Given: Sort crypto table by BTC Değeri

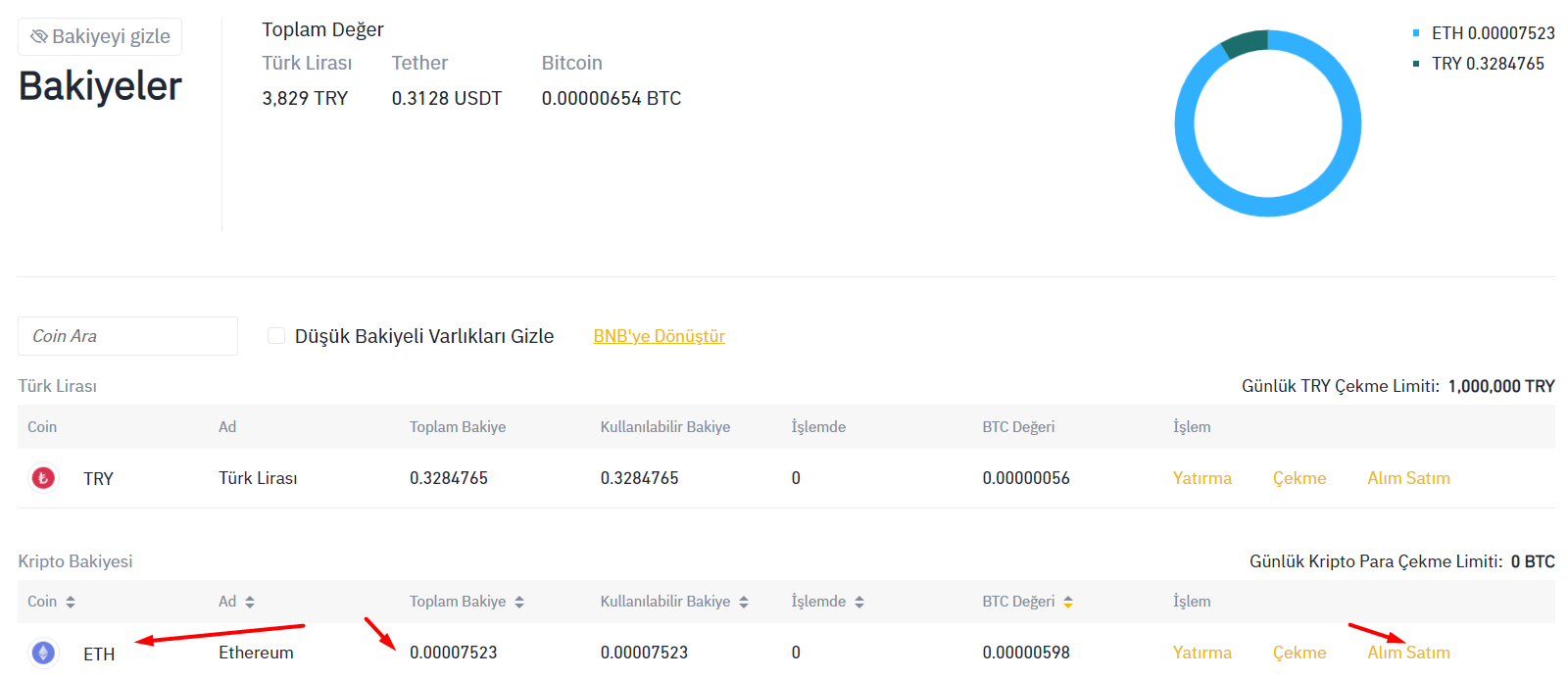Looking at the screenshot, I should point(1068,602).
